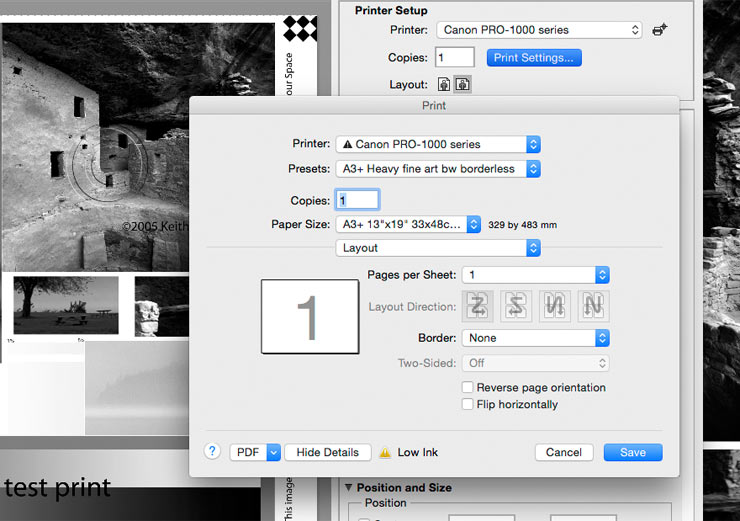Viewport: 740px width, 521px height.
Task: Click the Low Ink status text
Action: (418, 453)
